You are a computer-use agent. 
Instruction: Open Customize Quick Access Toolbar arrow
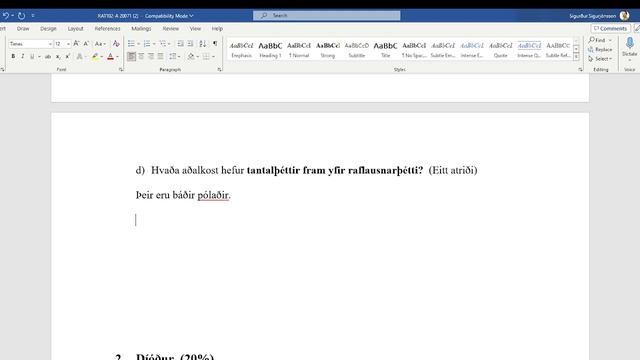tap(33, 16)
